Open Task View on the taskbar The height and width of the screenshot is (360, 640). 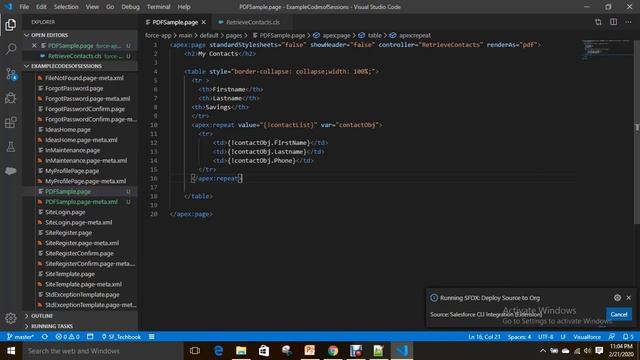click(195, 351)
